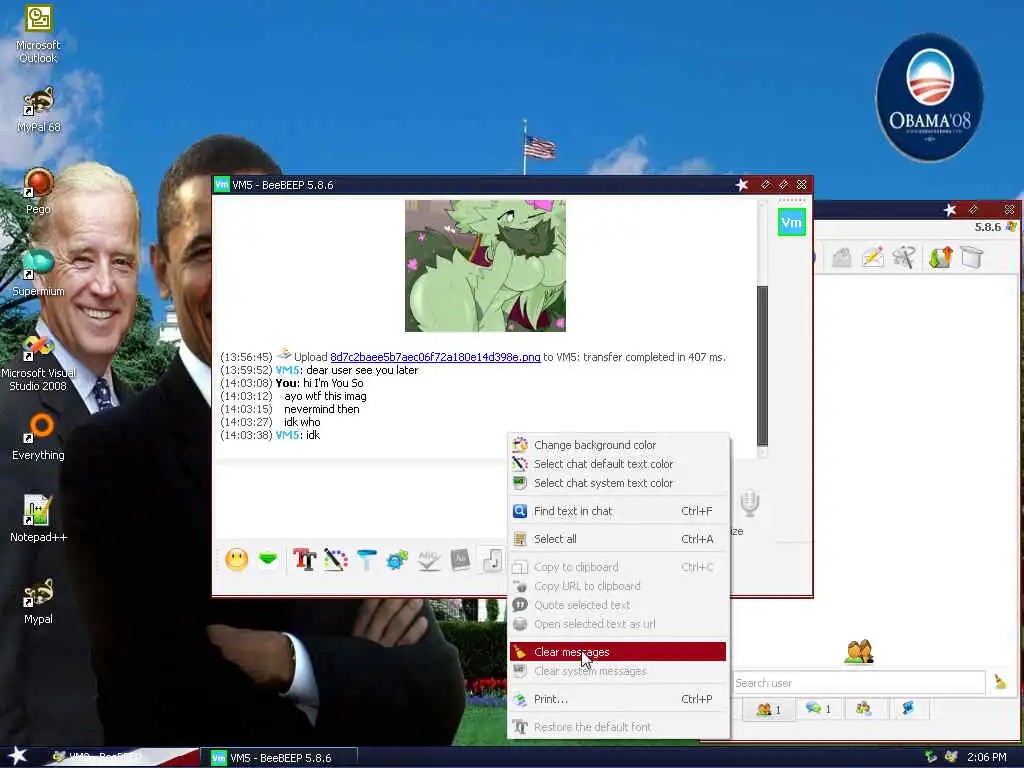The width and height of the screenshot is (1024, 768).
Task: Click the star button in chat window title bar
Action: [x=742, y=185]
